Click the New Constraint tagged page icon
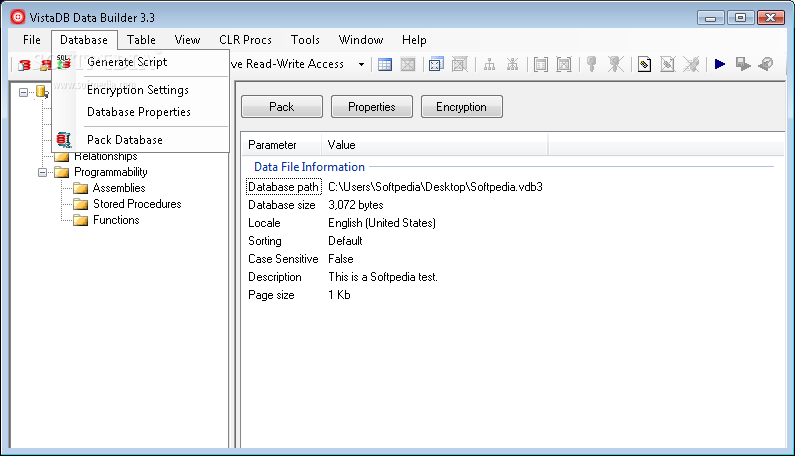This screenshot has width=795, height=456. [644, 64]
